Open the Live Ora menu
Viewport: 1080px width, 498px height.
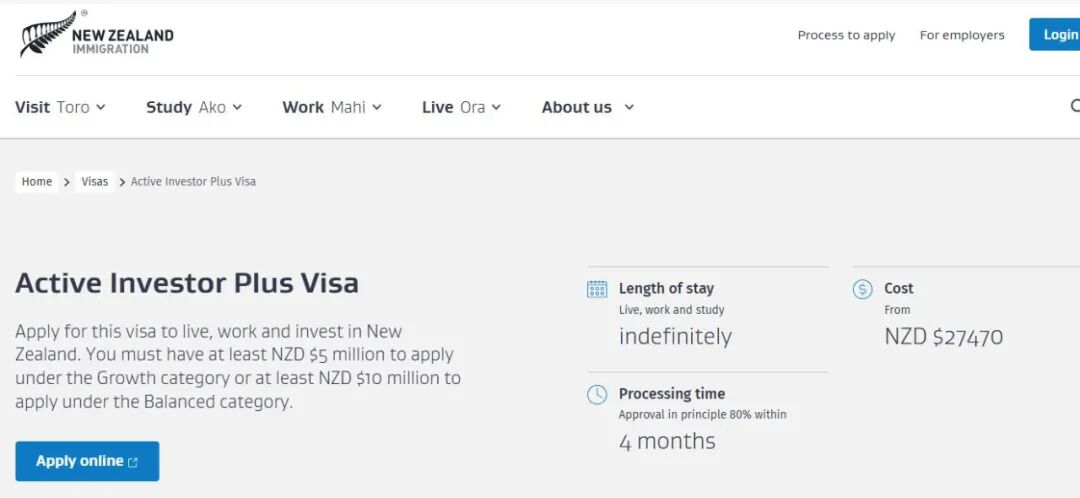click(x=460, y=107)
